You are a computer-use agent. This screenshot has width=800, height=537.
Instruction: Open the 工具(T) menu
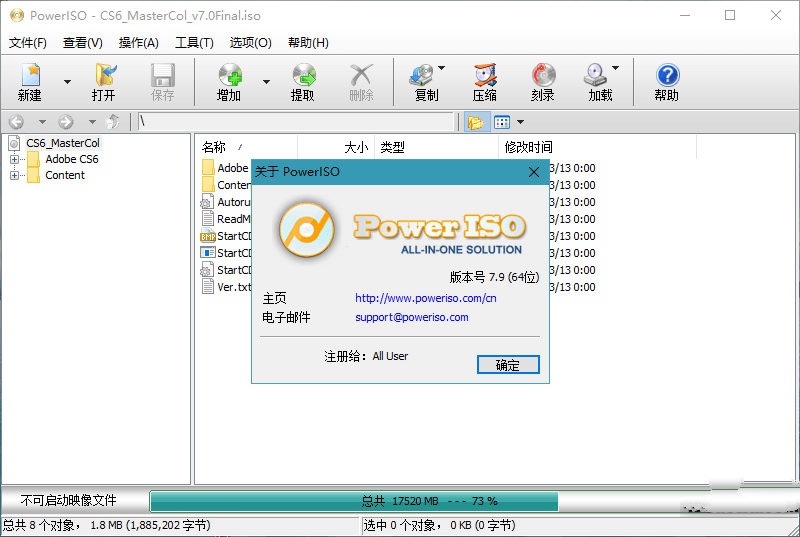pos(194,43)
